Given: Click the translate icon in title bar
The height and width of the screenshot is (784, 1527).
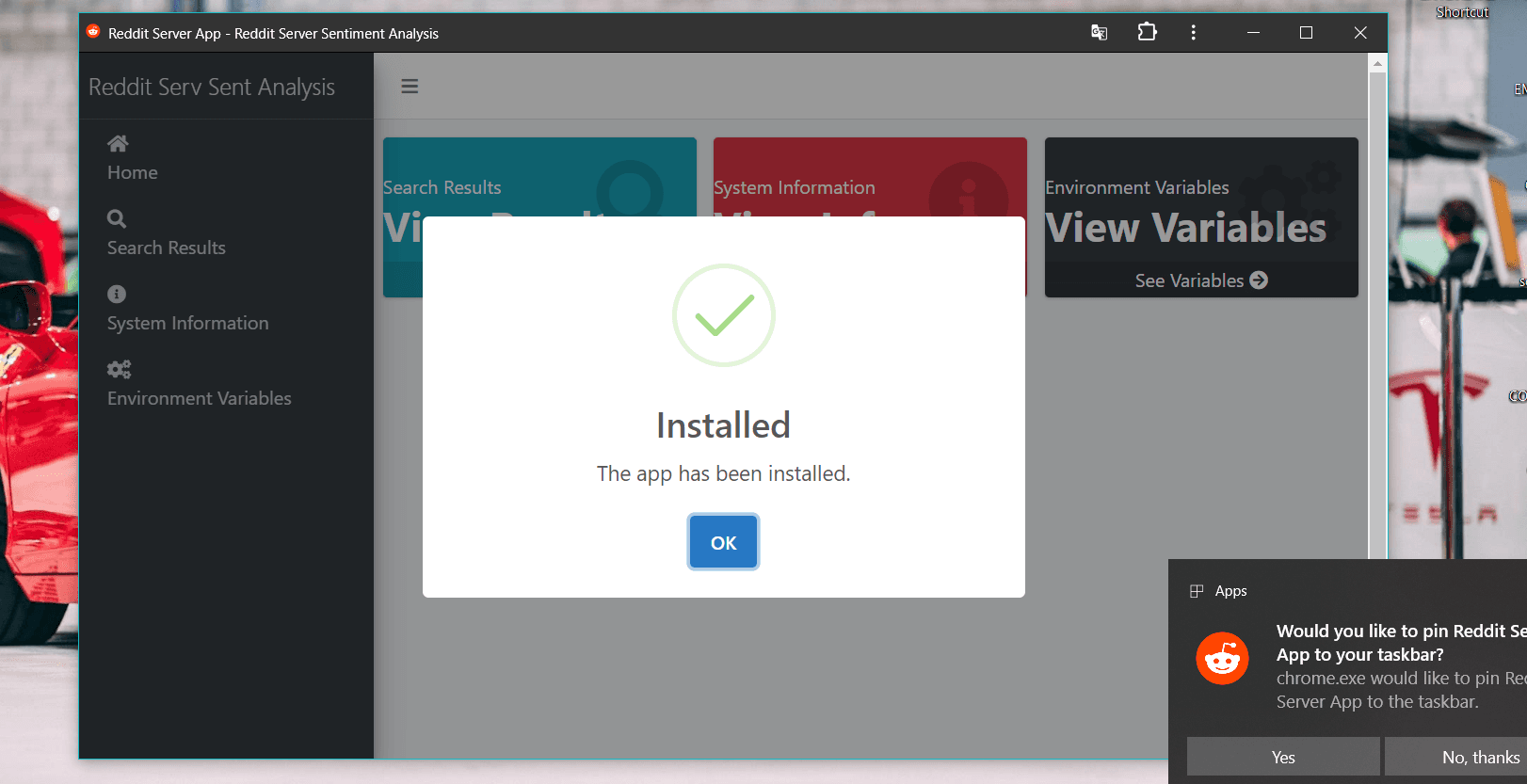Looking at the screenshot, I should (x=1099, y=33).
